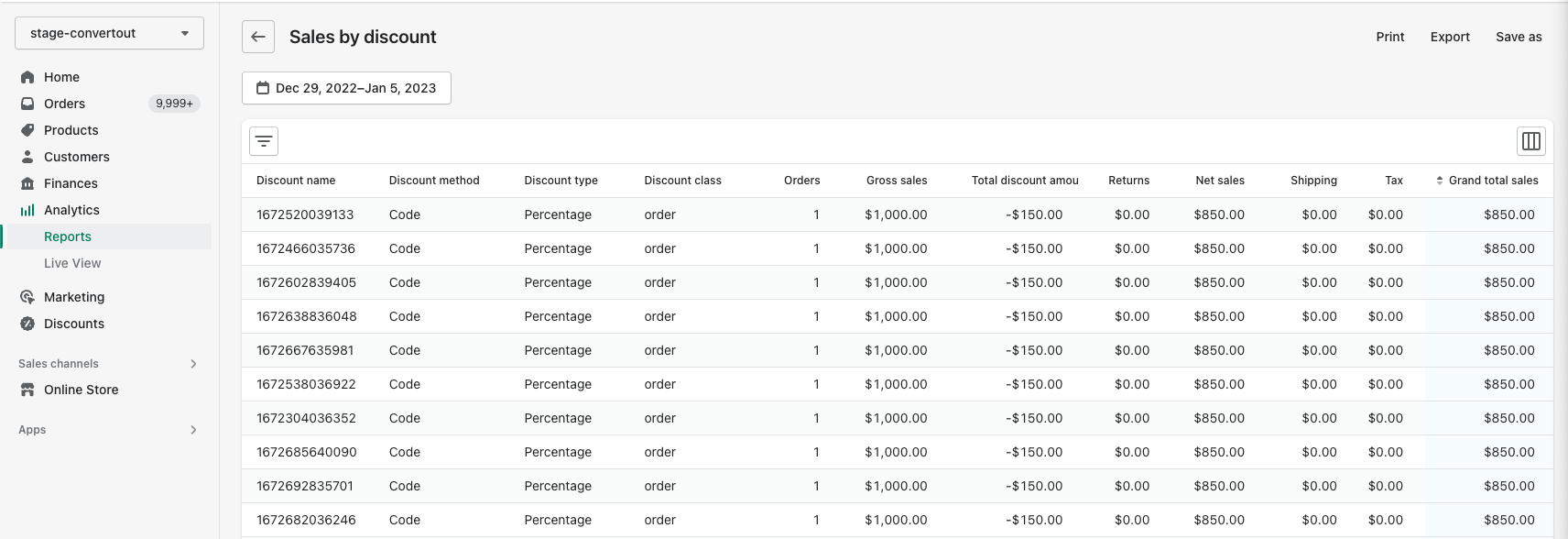Viewport: 1568px width, 539px height.
Task: Click the Orders column header
Action: pos(801,181)
